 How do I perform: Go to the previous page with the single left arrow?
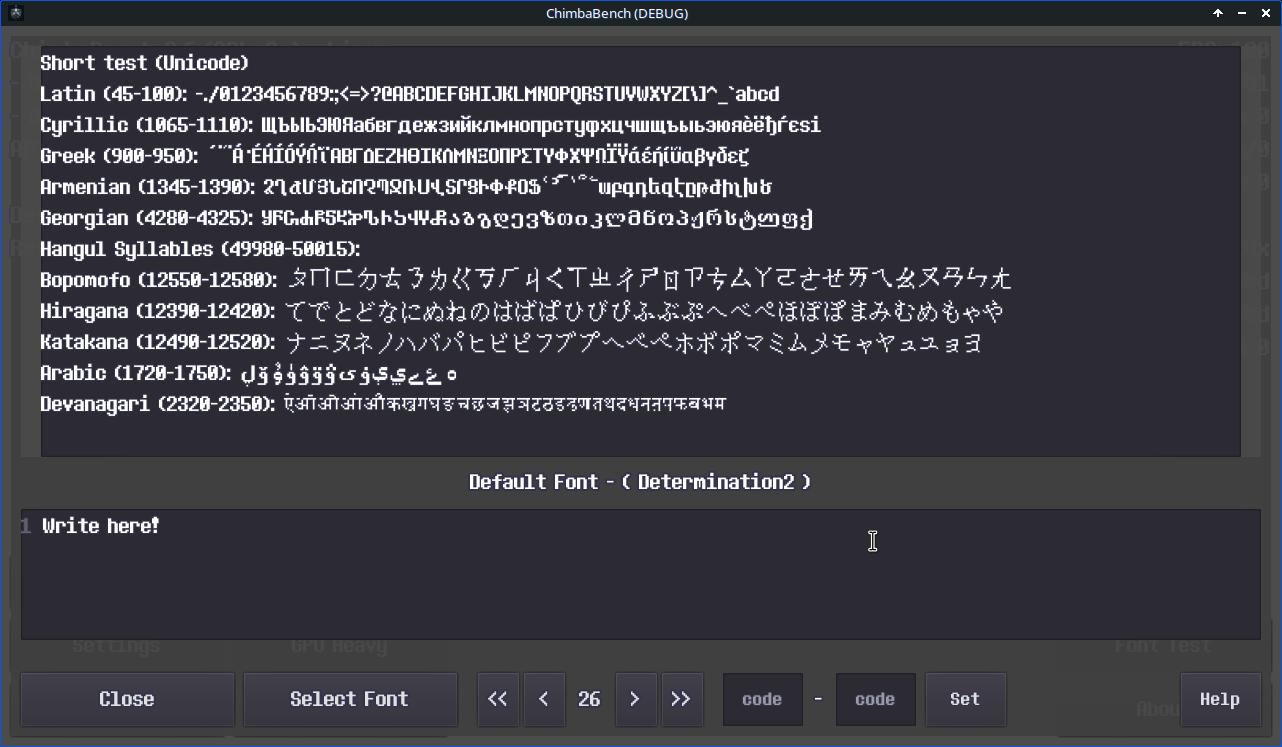[544, 699]
